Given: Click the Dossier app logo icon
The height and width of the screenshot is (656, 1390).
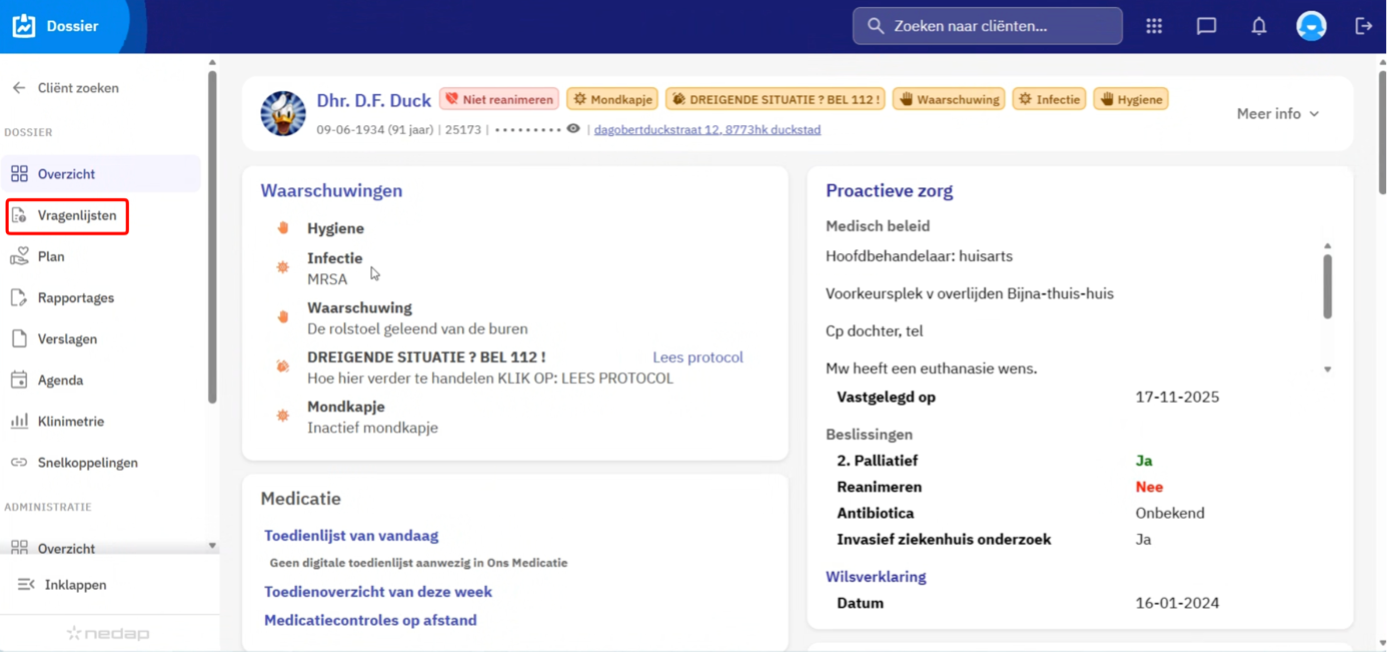Looking at the screenshot, I should [x=23, y=26].
